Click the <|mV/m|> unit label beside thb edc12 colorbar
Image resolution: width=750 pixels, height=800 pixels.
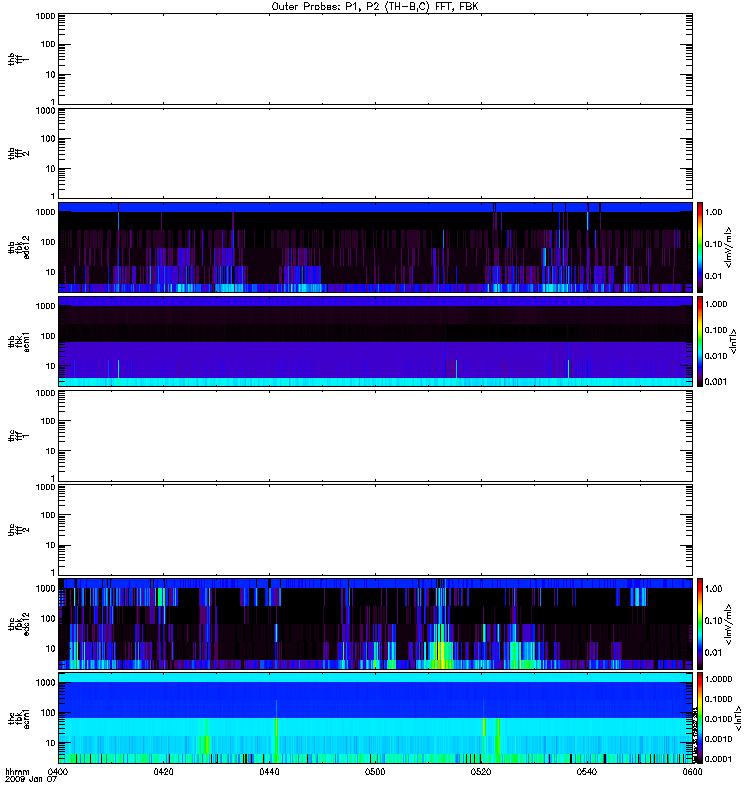point(729,247)
